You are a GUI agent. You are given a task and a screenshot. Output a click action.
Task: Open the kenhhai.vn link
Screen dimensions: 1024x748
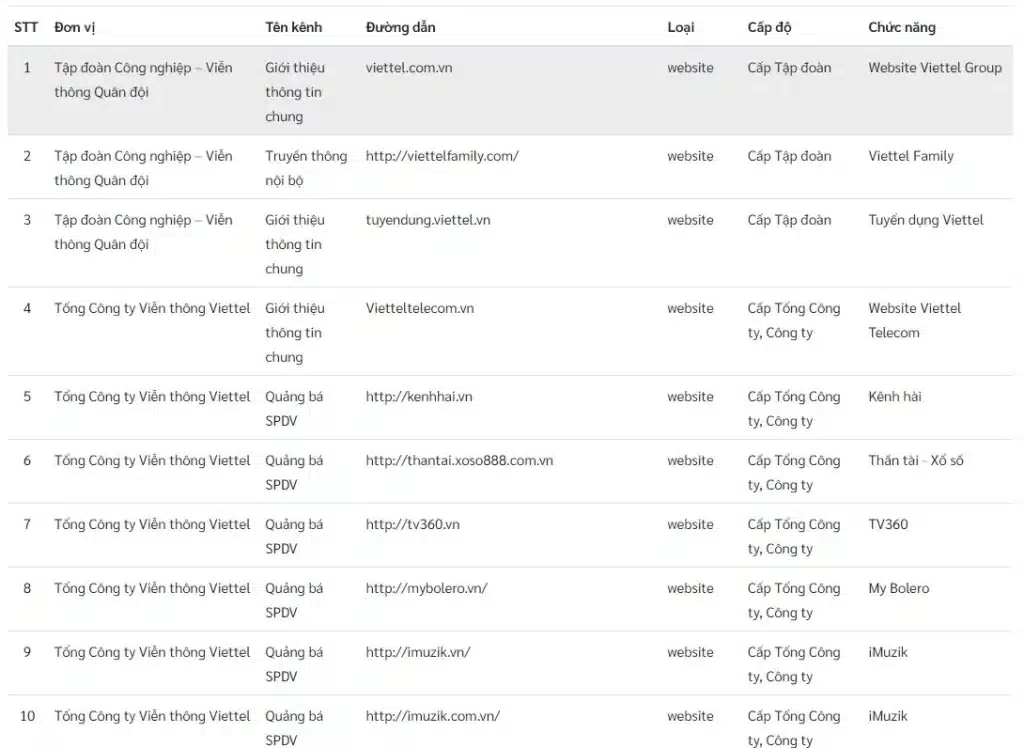(419, 396)
